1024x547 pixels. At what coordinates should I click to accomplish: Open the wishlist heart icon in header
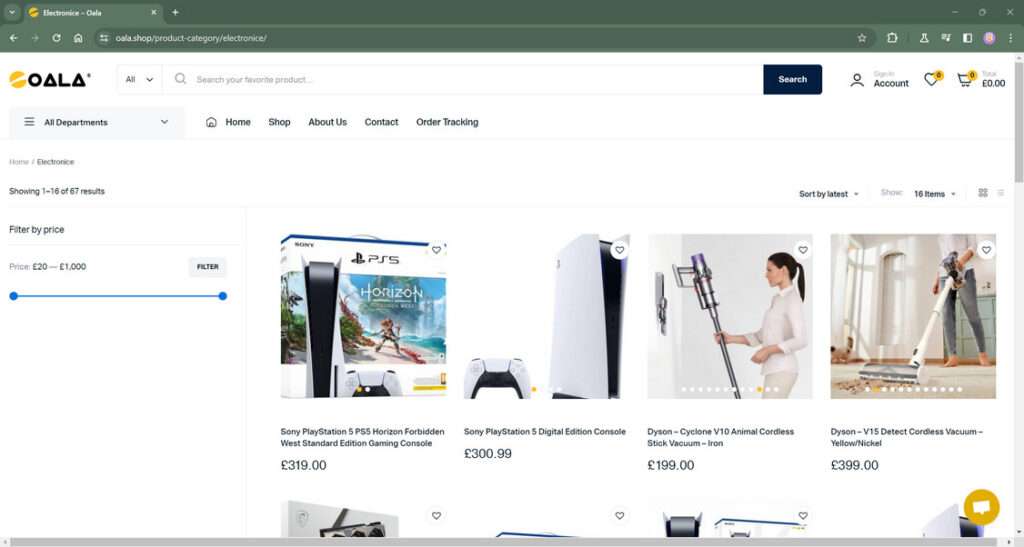932,80
